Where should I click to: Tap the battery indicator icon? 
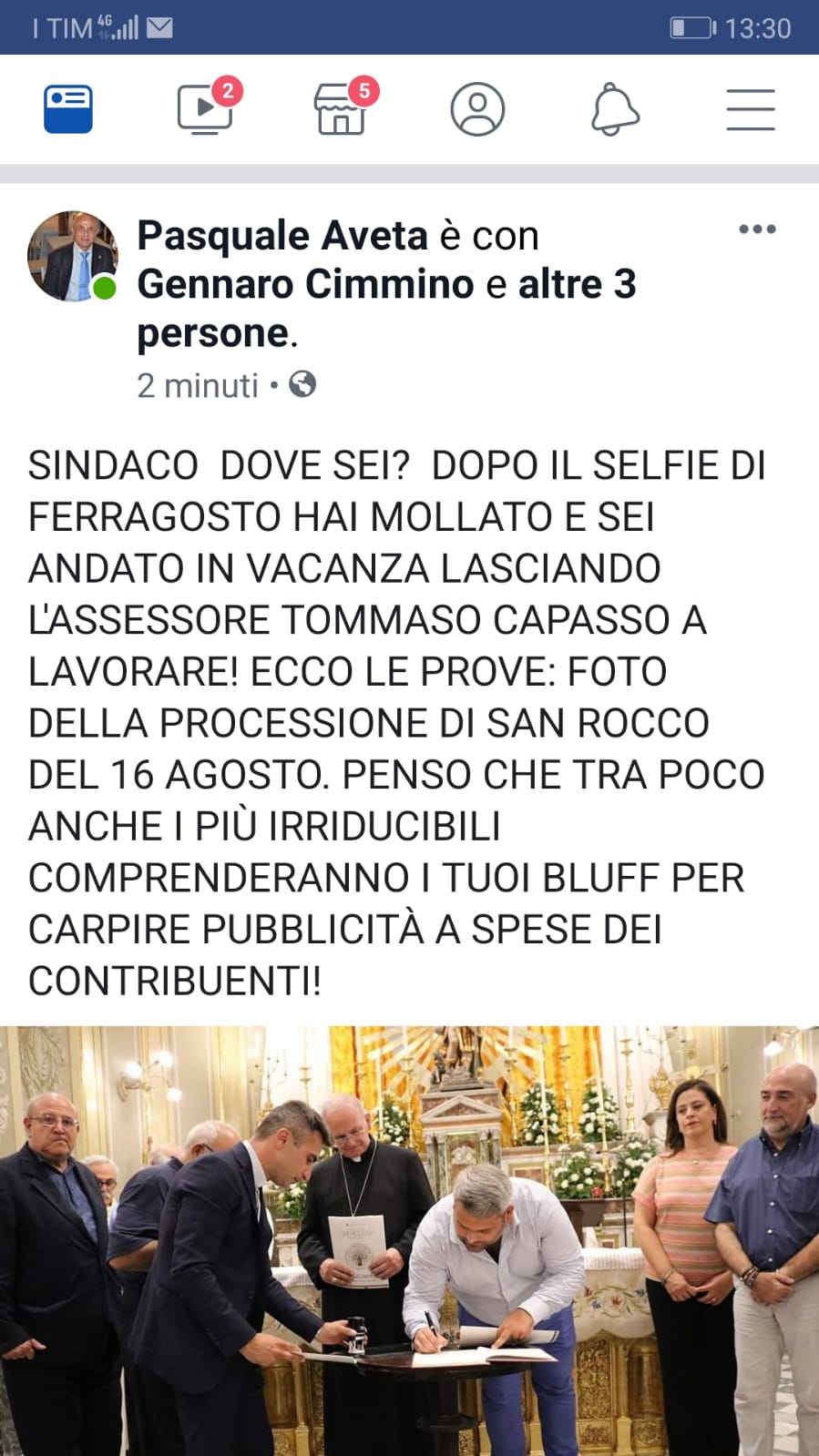[x=693, y=28]
